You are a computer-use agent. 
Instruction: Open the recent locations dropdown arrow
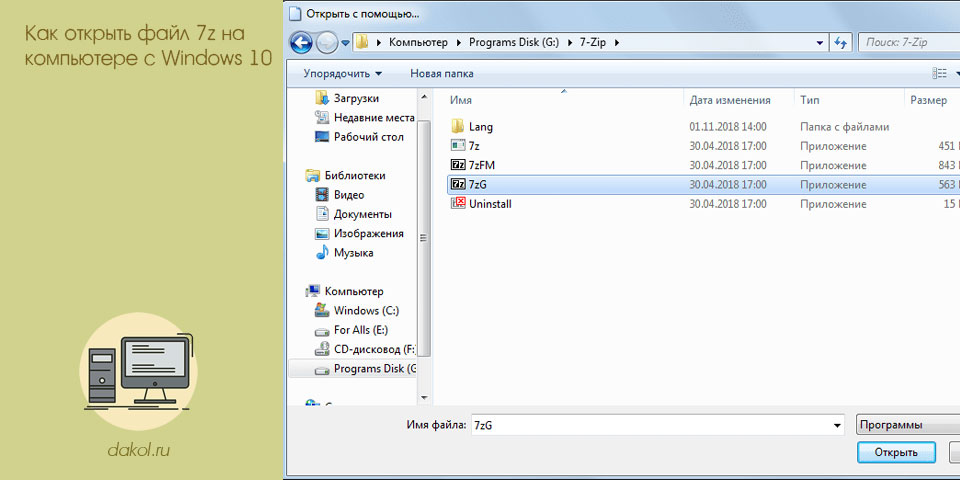click(345, 43)
